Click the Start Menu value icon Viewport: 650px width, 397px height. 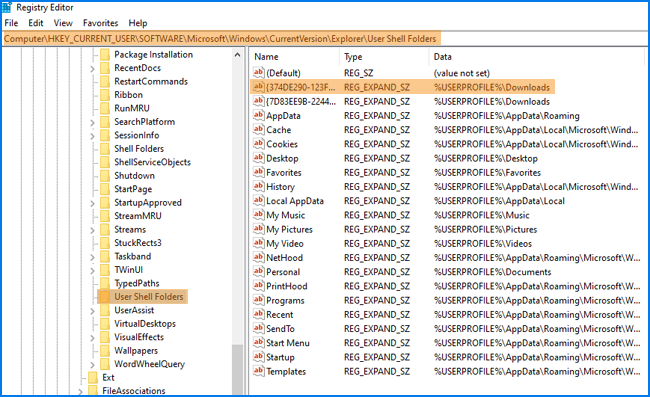pos(258,342)
